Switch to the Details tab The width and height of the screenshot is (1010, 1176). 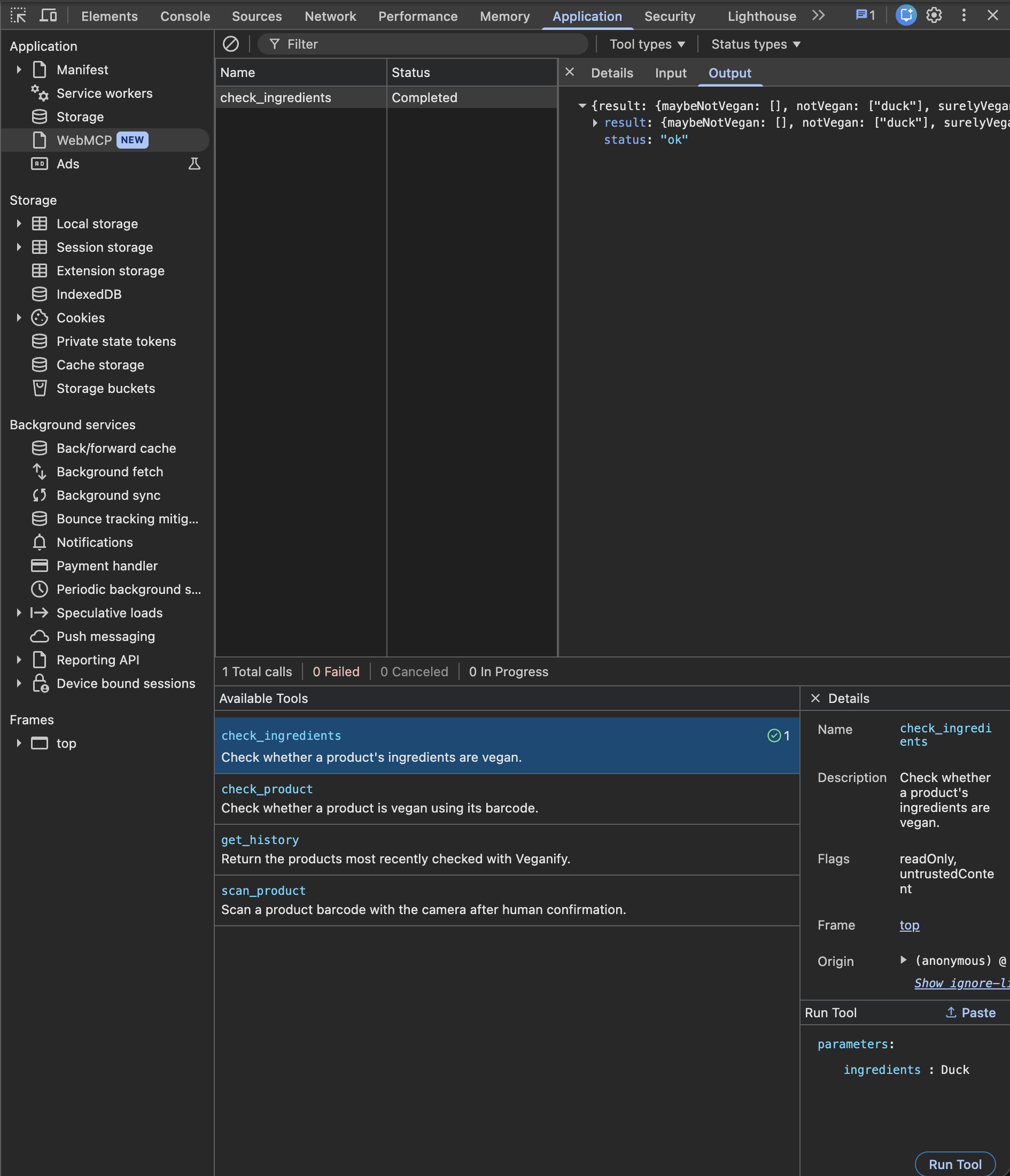[612, 73]
